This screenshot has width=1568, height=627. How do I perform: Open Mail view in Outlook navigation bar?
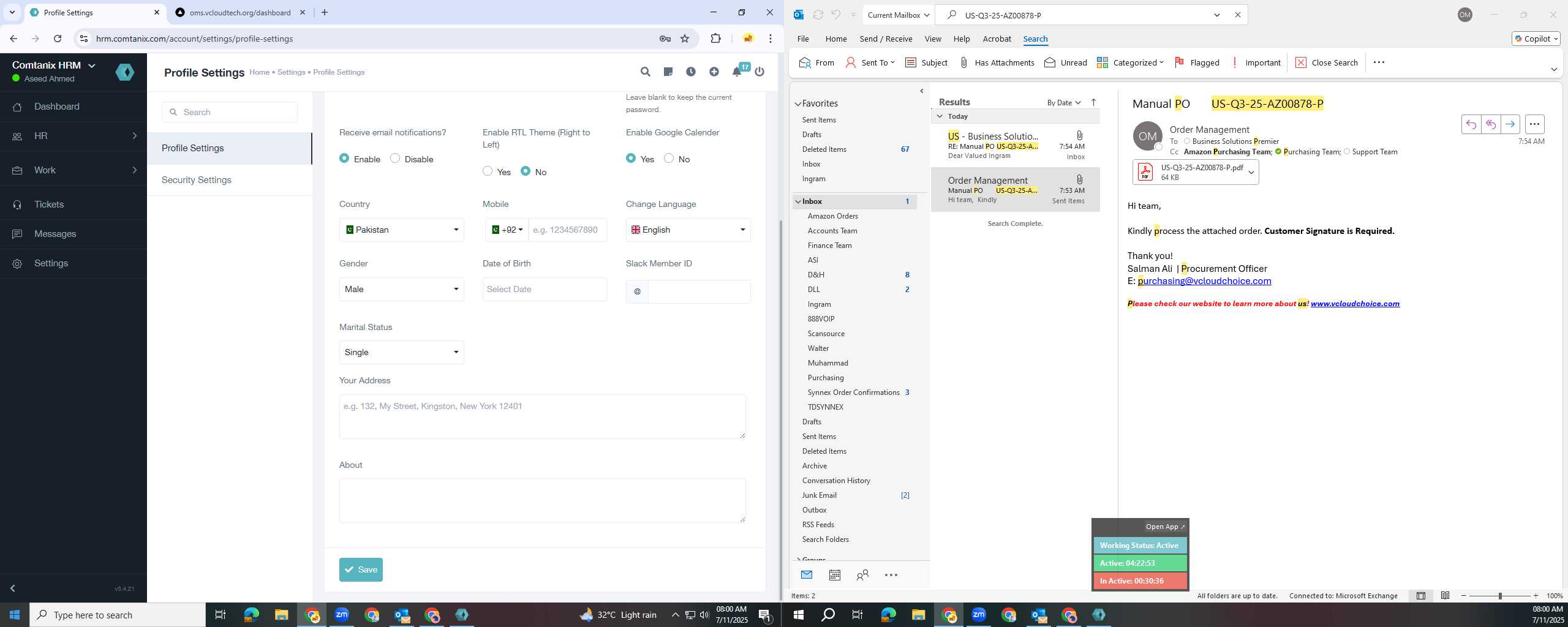coord(807,575)
